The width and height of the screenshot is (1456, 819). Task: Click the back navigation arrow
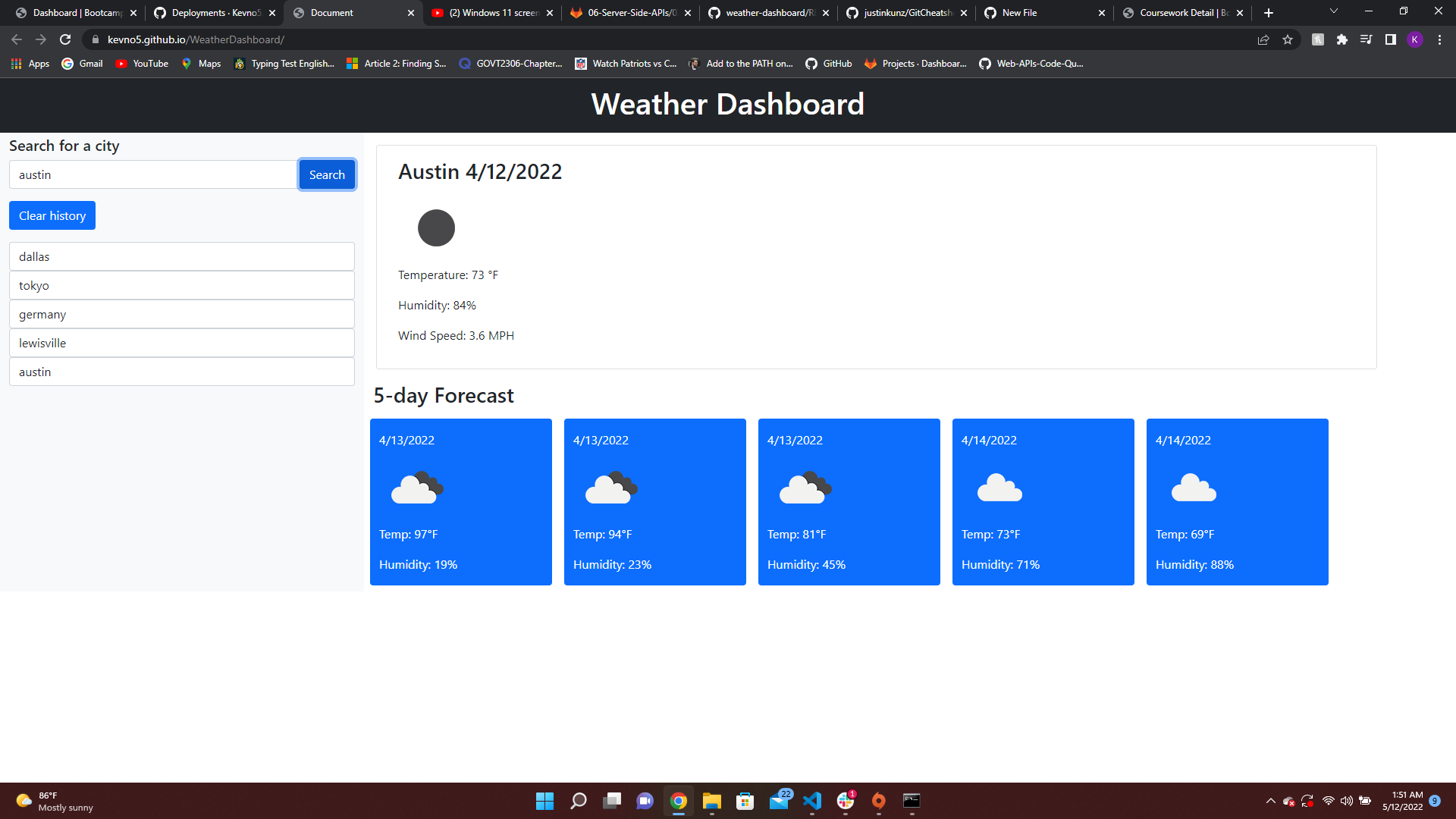16,39
